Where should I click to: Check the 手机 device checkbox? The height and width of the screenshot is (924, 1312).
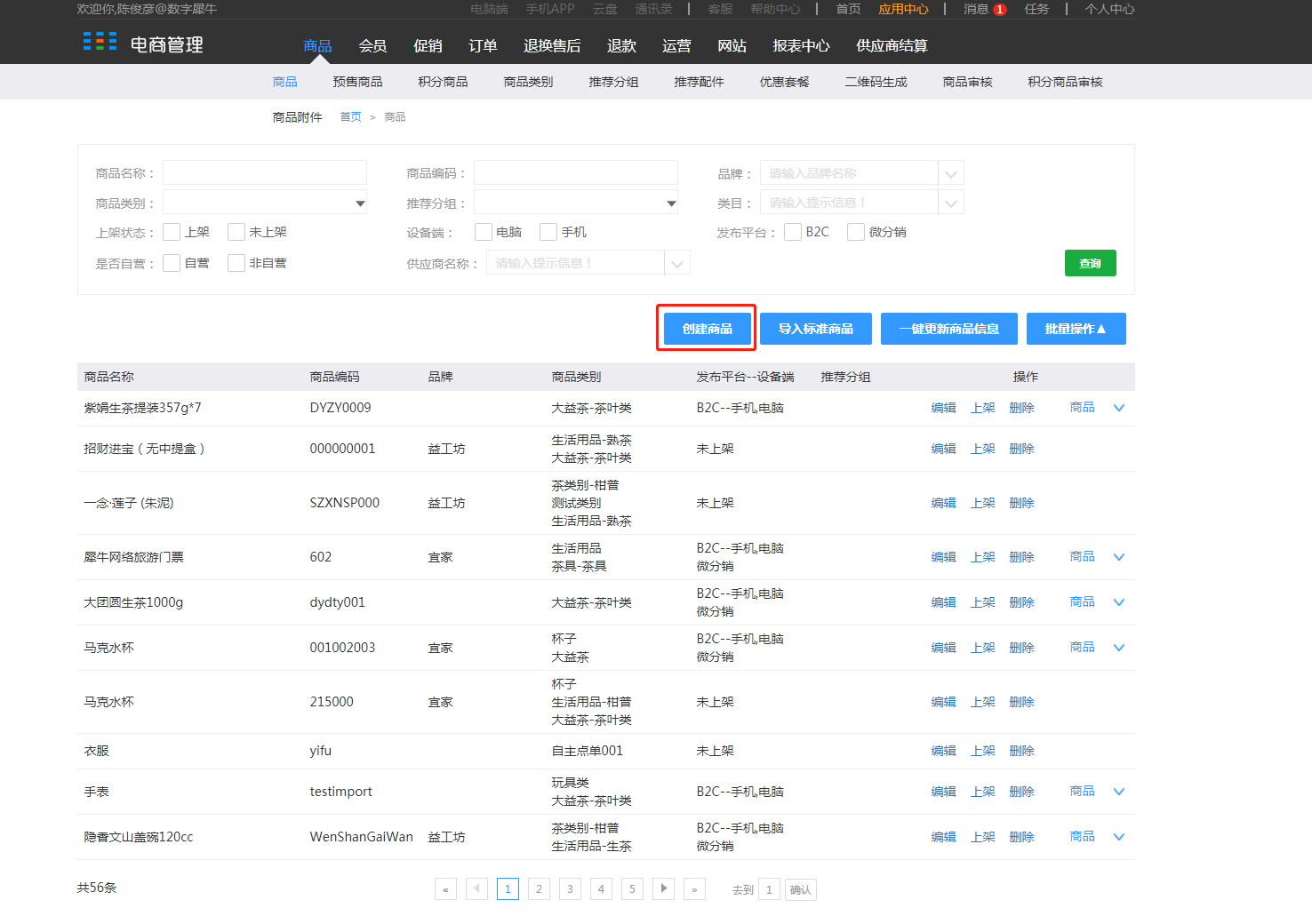point(548,232)
